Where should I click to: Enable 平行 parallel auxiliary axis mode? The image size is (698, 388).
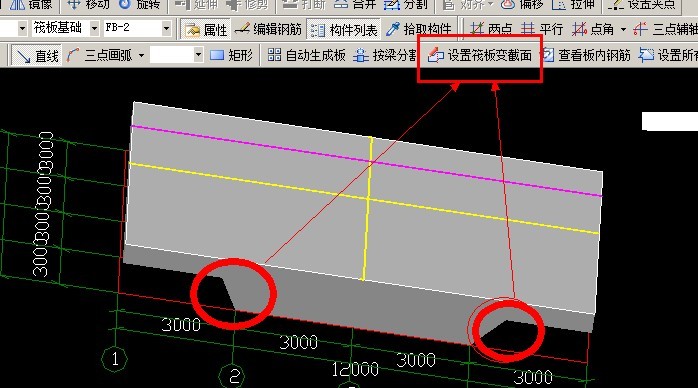(x=542, y=29)
